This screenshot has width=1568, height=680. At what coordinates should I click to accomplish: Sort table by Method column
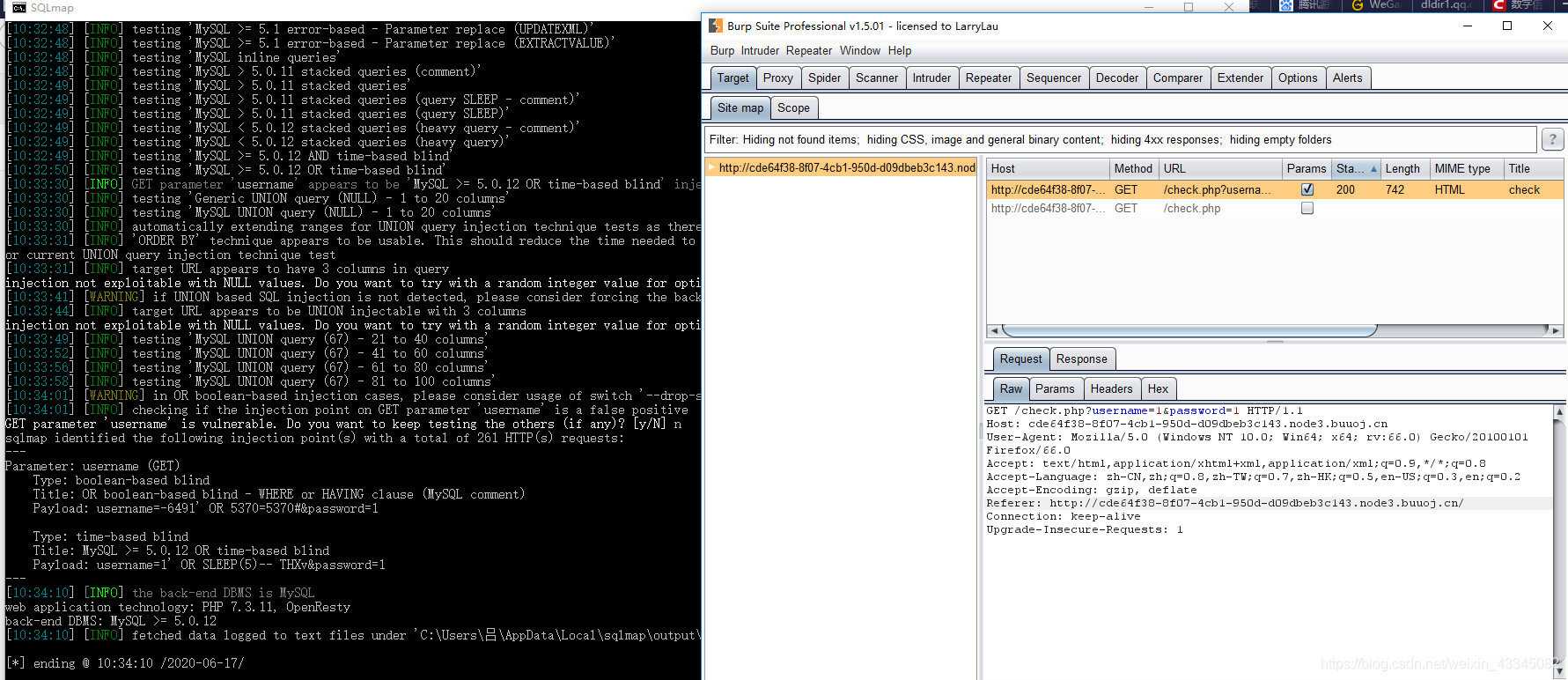click(x=1133, y=168)
